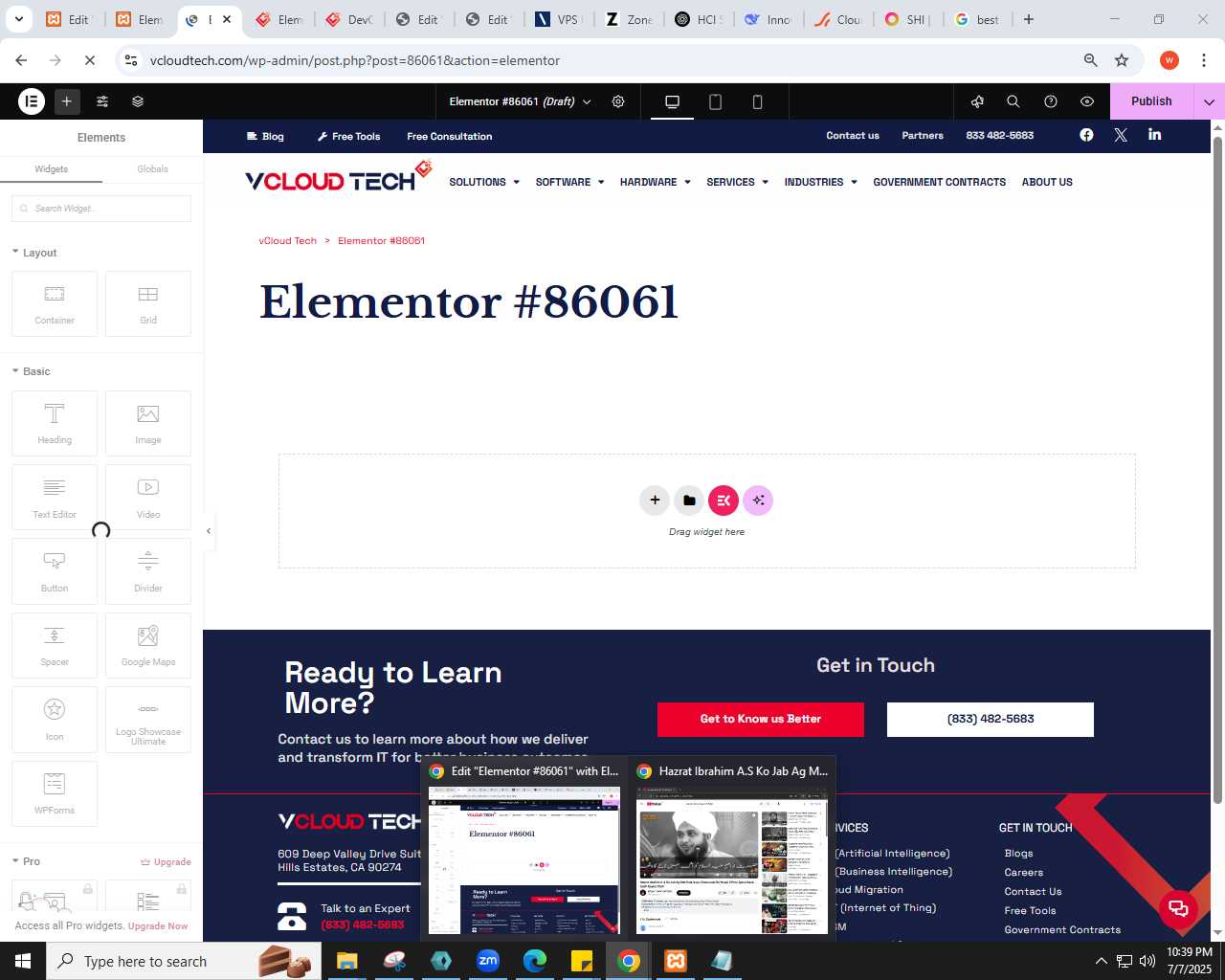
Task: Open the Structure layers icon
Action: pyautogui.click(x=138, y=100)
